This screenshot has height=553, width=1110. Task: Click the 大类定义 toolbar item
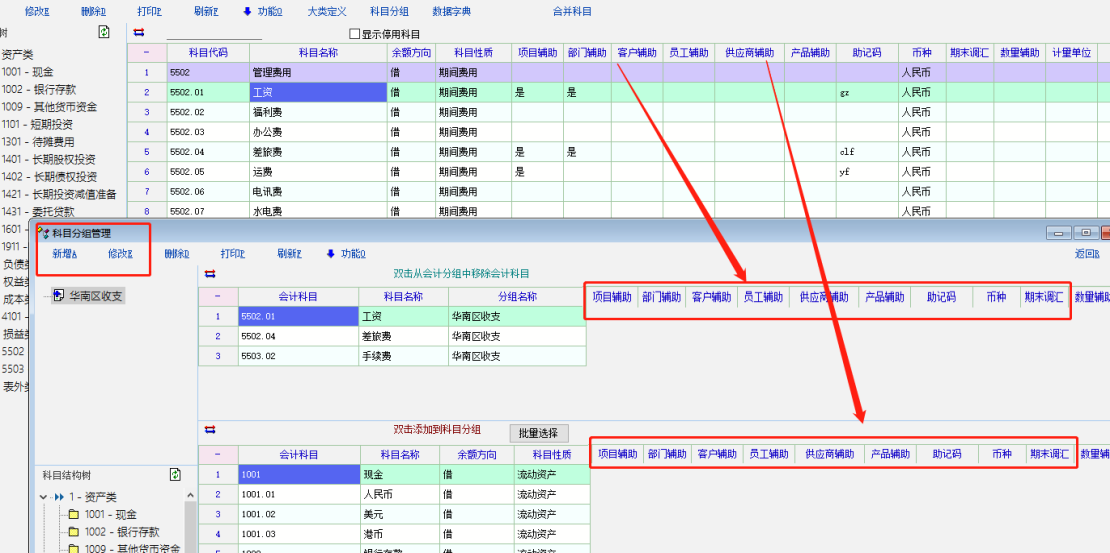(x=326, y=11)
